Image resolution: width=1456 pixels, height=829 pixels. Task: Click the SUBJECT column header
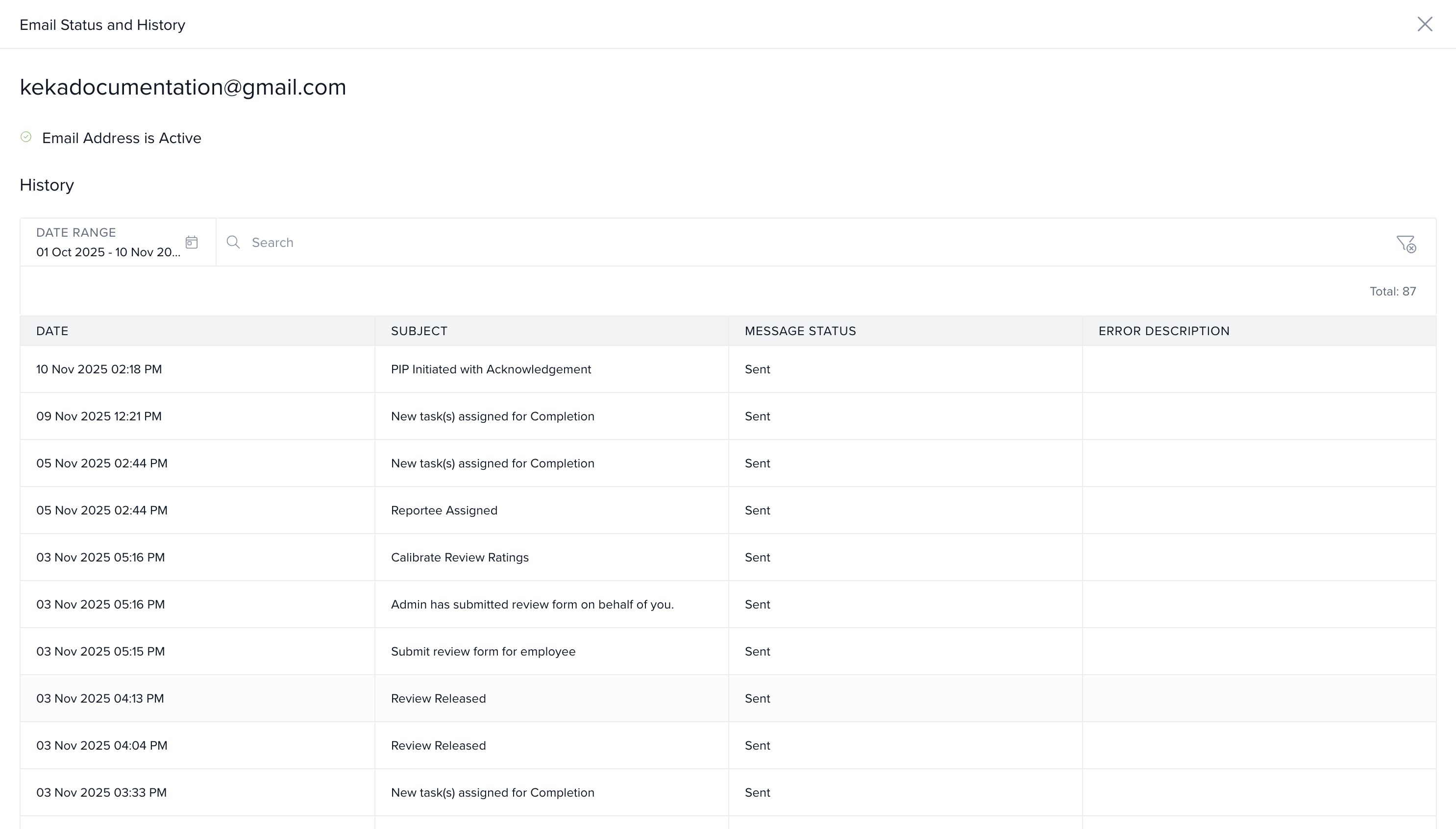(419, 331)
